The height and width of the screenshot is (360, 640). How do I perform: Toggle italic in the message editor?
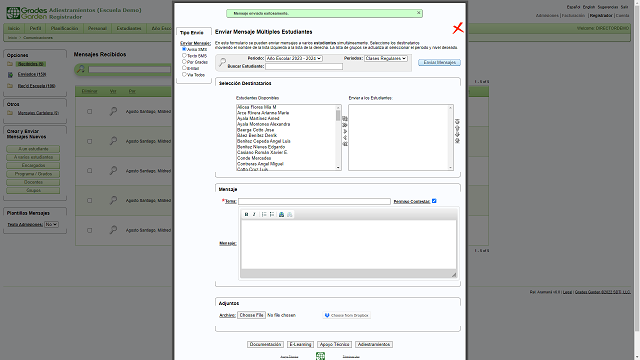click(x=254, y=214)
